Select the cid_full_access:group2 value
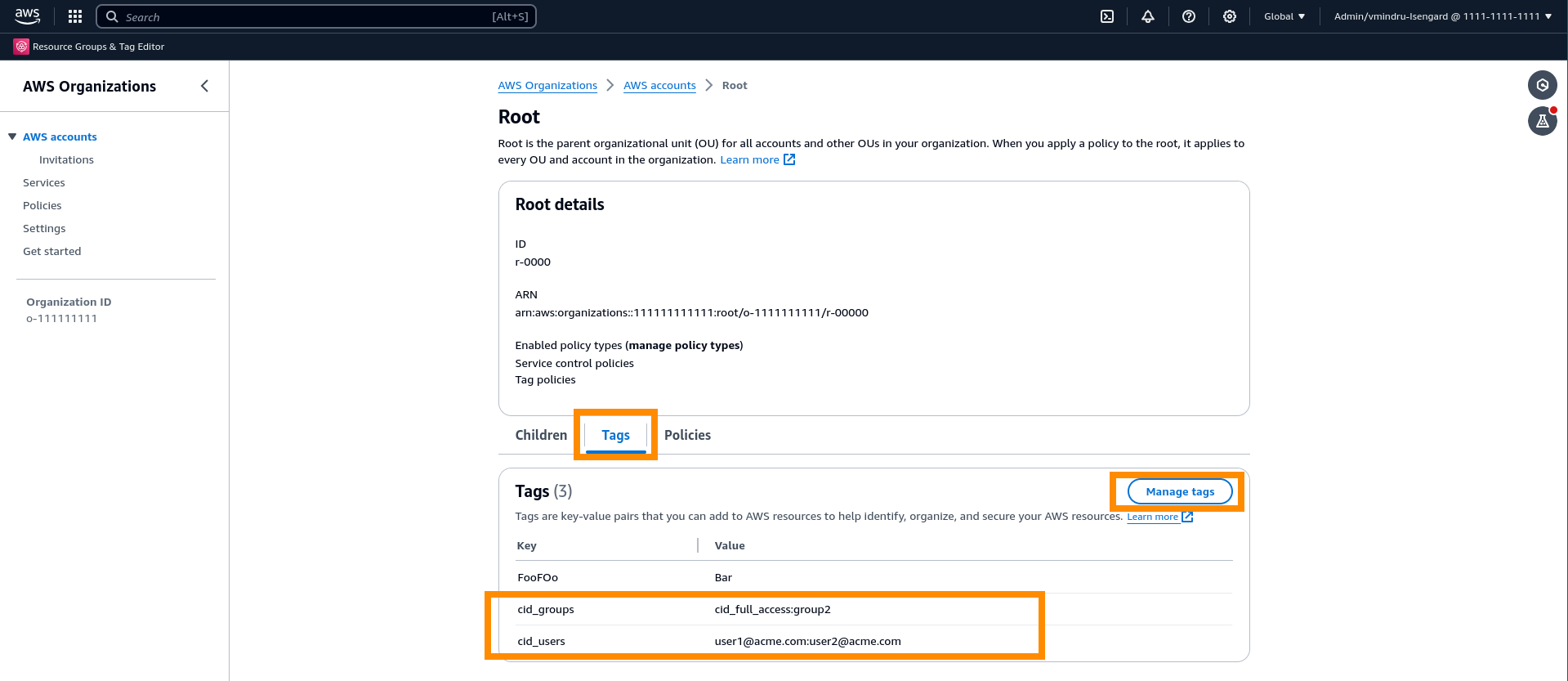 coord(772,609)
